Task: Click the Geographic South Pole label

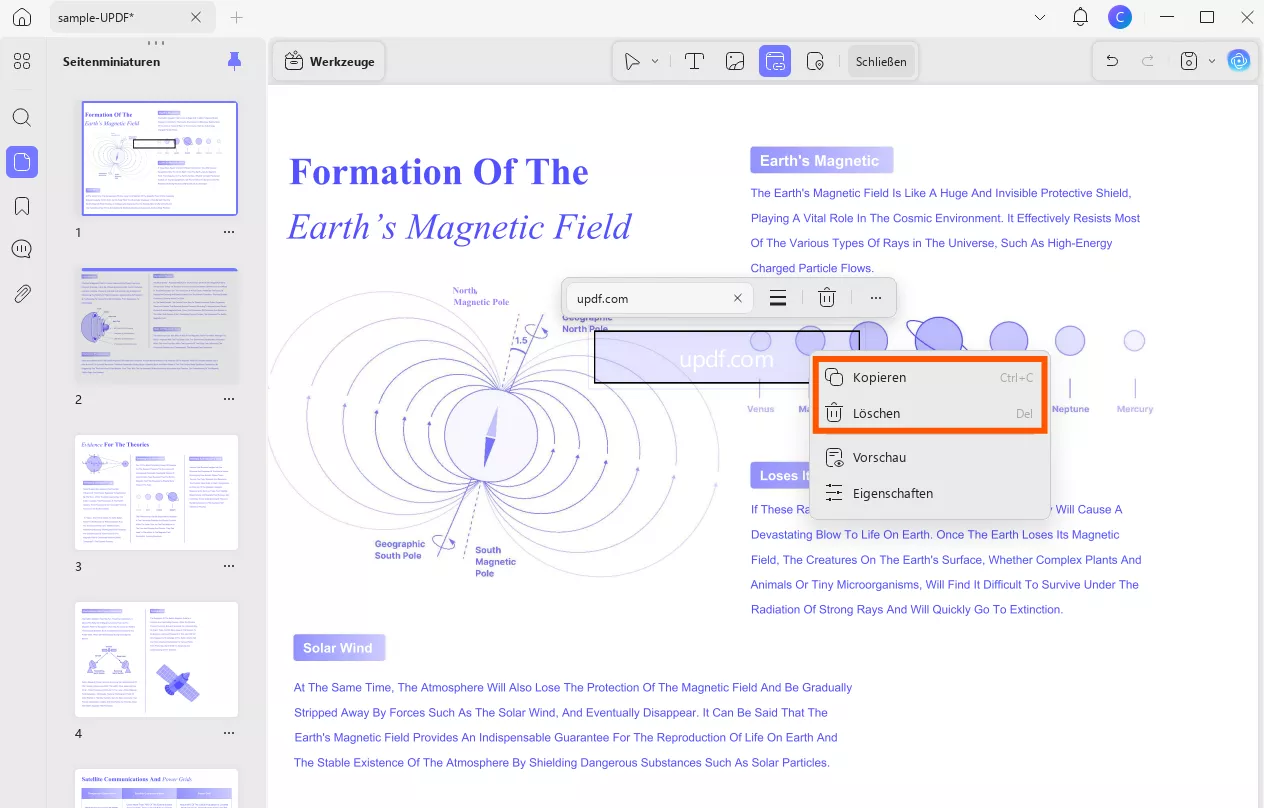Action: click(399, 550)
